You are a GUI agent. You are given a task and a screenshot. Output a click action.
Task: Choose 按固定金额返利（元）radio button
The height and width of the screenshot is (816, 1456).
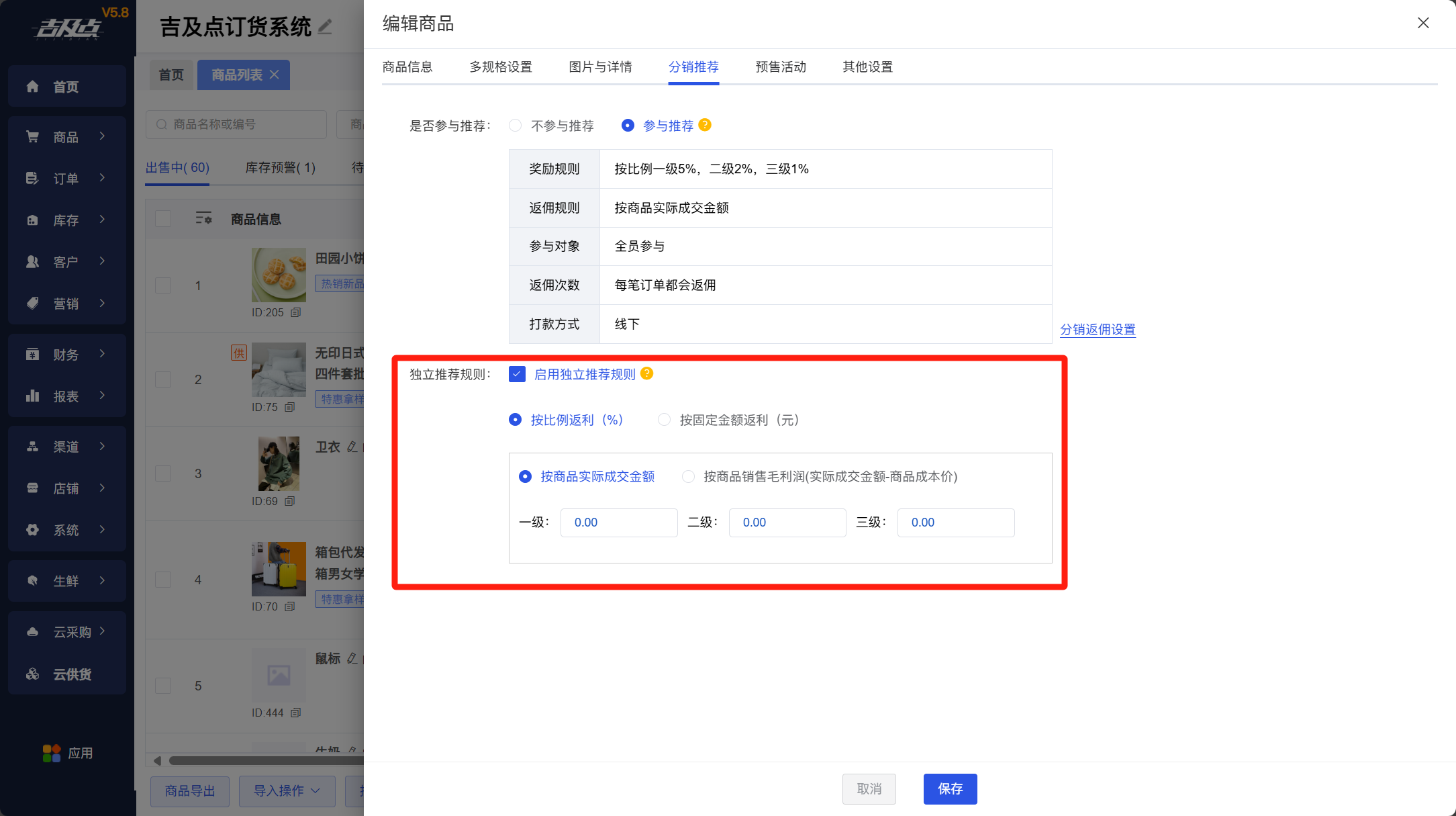[x=664, y=420]
